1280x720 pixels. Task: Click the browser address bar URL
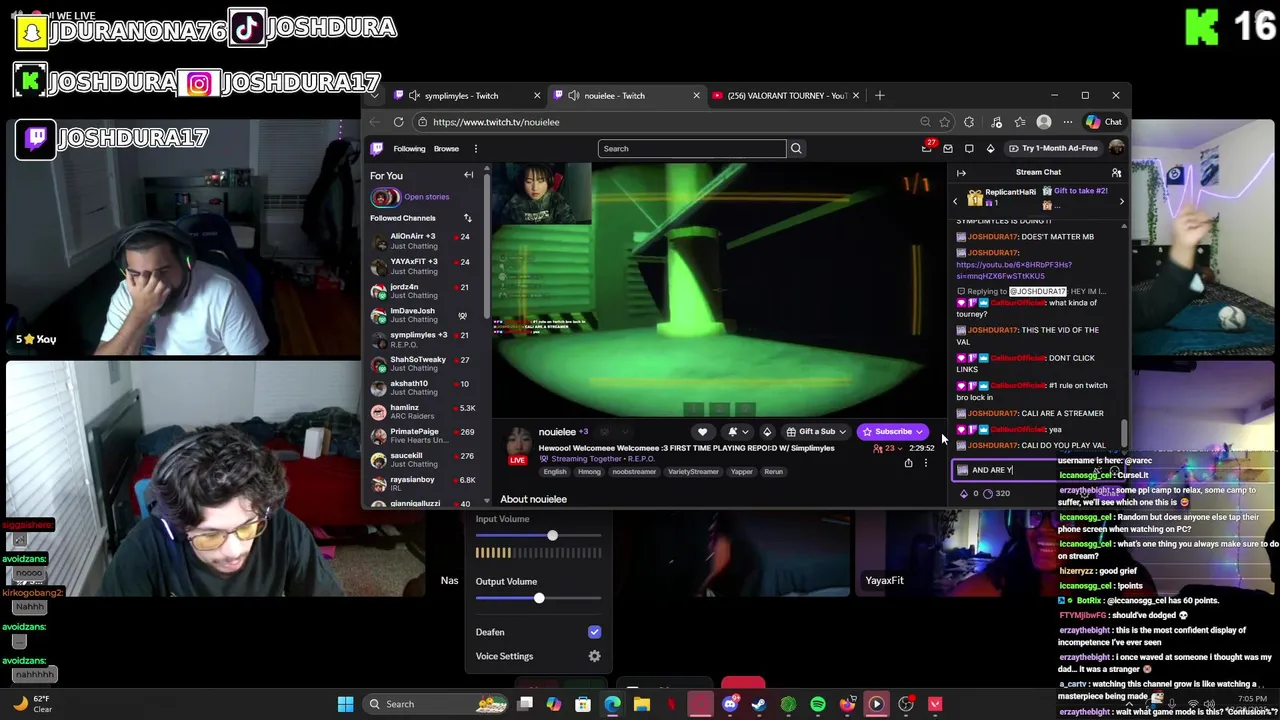tap(496, 122)
